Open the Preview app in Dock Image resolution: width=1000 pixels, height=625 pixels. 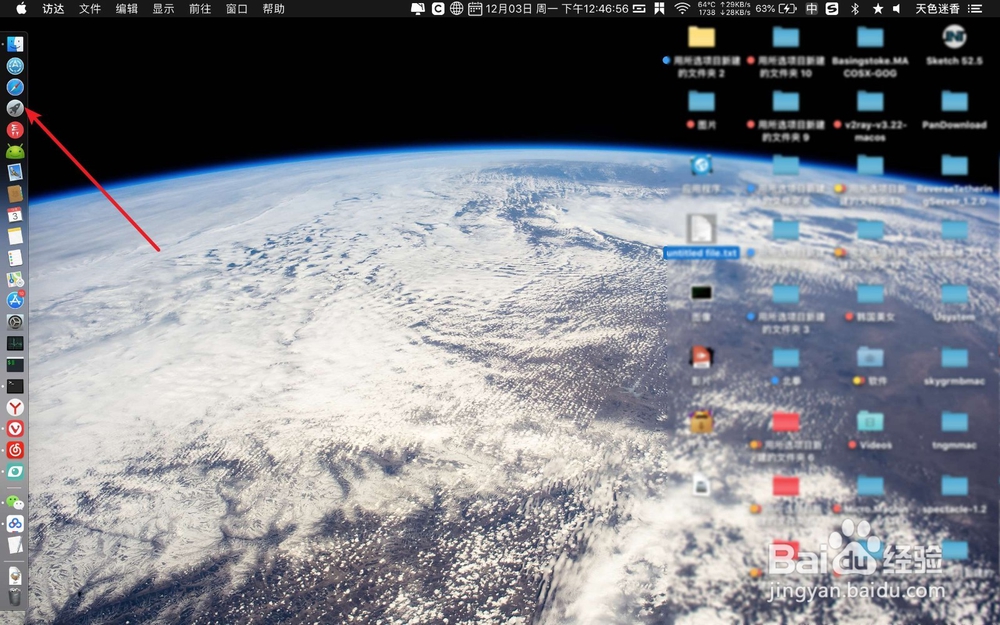15,172
